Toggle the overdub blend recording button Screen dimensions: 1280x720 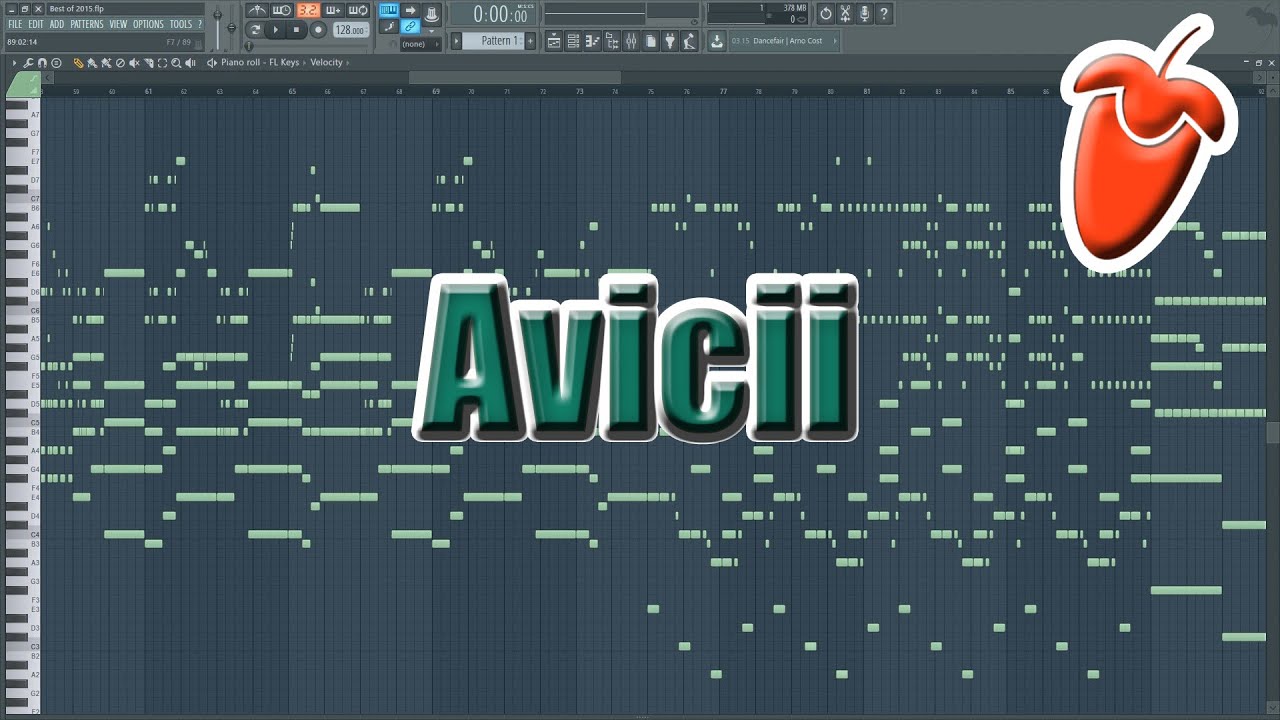[333, 10]
